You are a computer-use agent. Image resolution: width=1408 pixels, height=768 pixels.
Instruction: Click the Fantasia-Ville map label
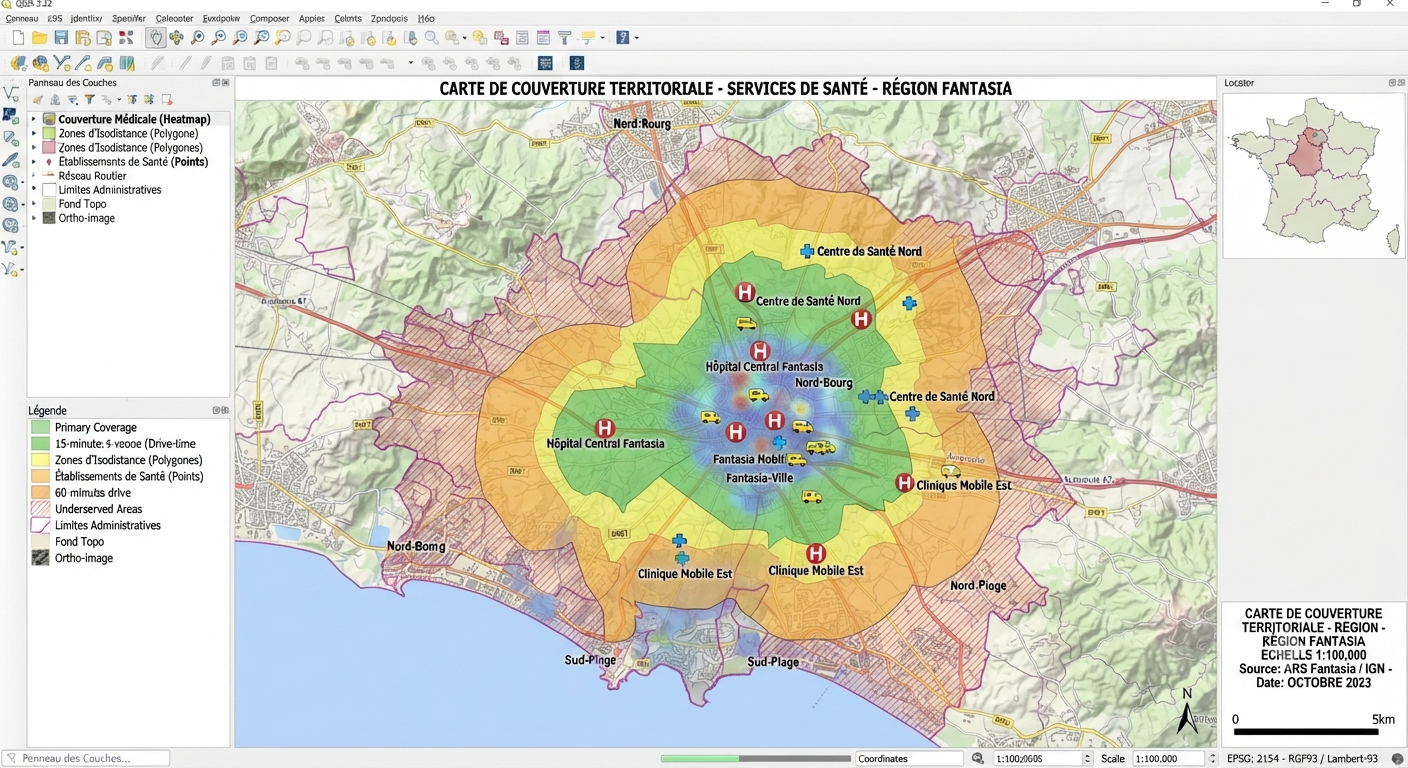point(760,478)
